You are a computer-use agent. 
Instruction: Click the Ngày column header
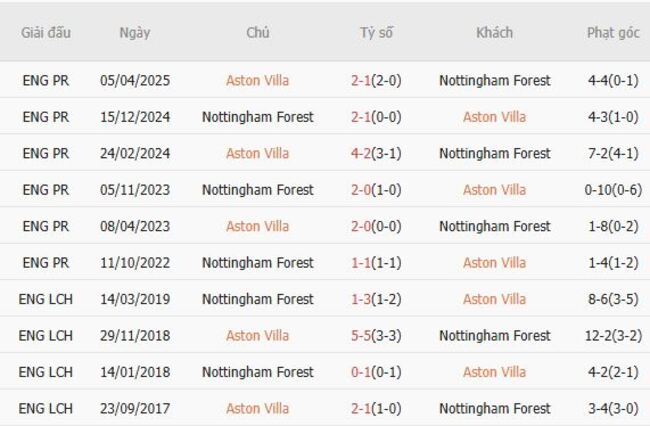coord(135,32)
